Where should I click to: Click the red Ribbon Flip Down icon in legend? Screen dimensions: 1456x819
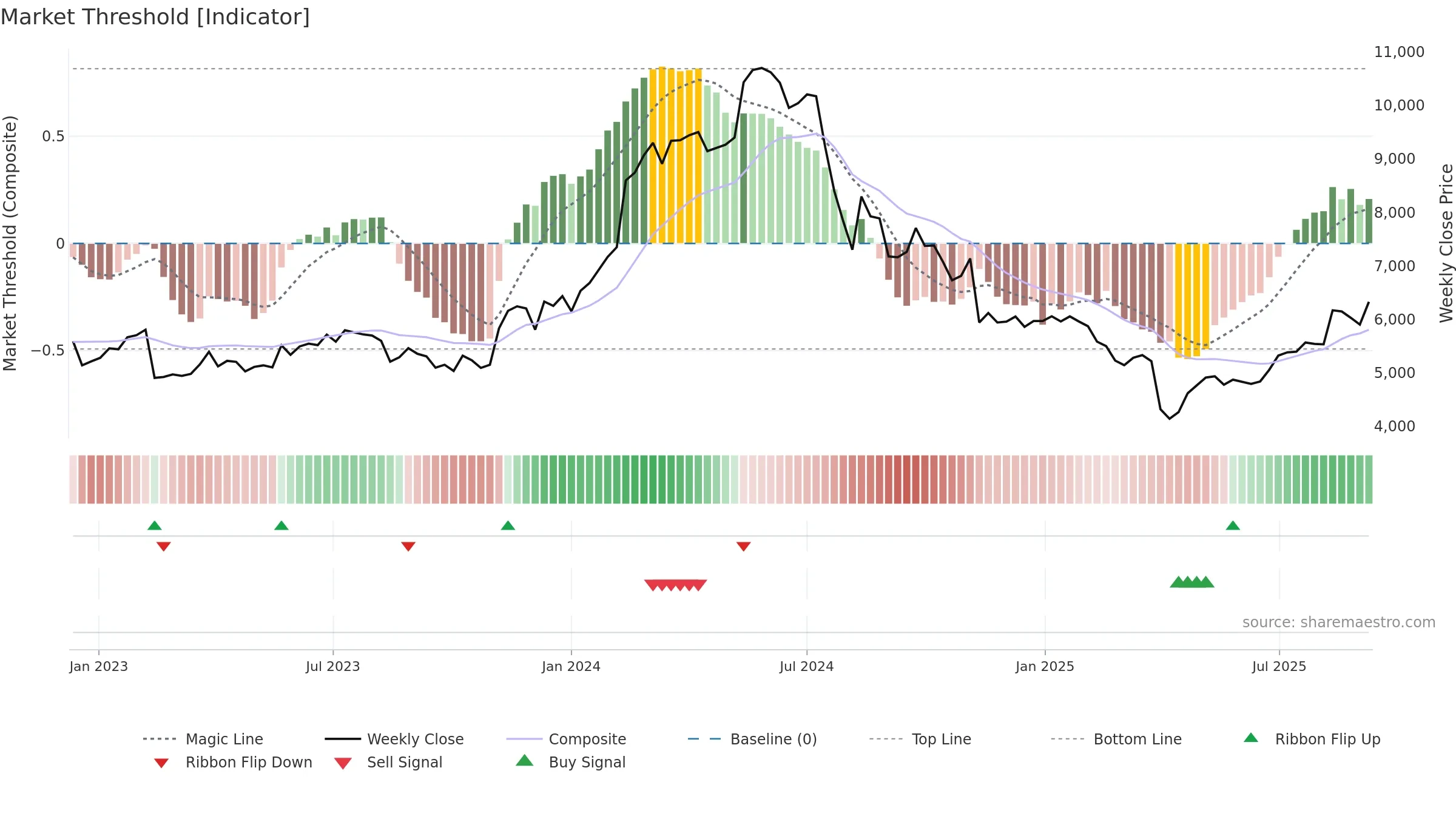click(x=161, y=763)
